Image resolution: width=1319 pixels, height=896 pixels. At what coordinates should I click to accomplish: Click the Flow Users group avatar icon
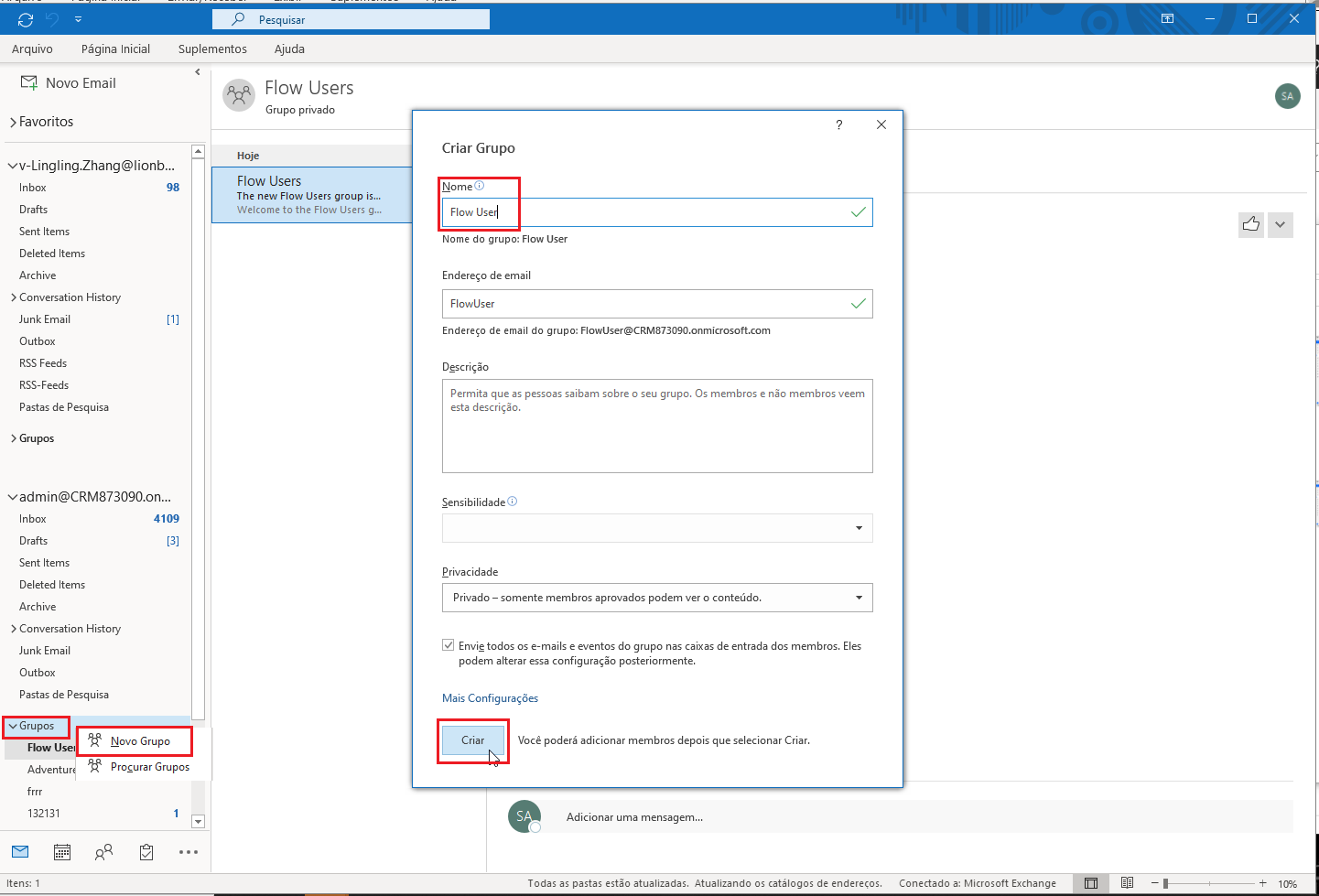[x=239, y=95]
